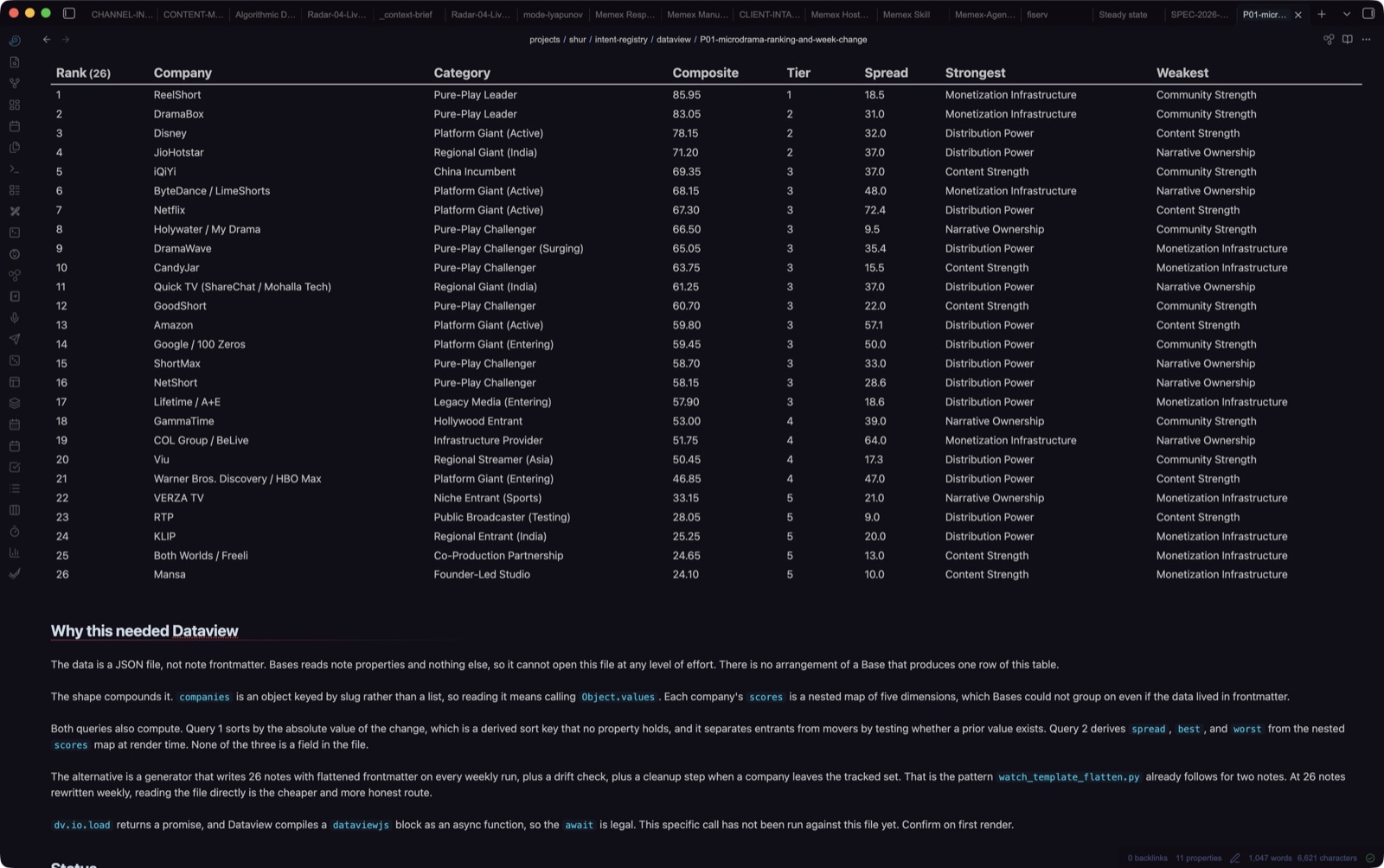Click the double checkmark icon in ribbon
The width and height of the screenshot is (1384, 868).
coord(15,574)
